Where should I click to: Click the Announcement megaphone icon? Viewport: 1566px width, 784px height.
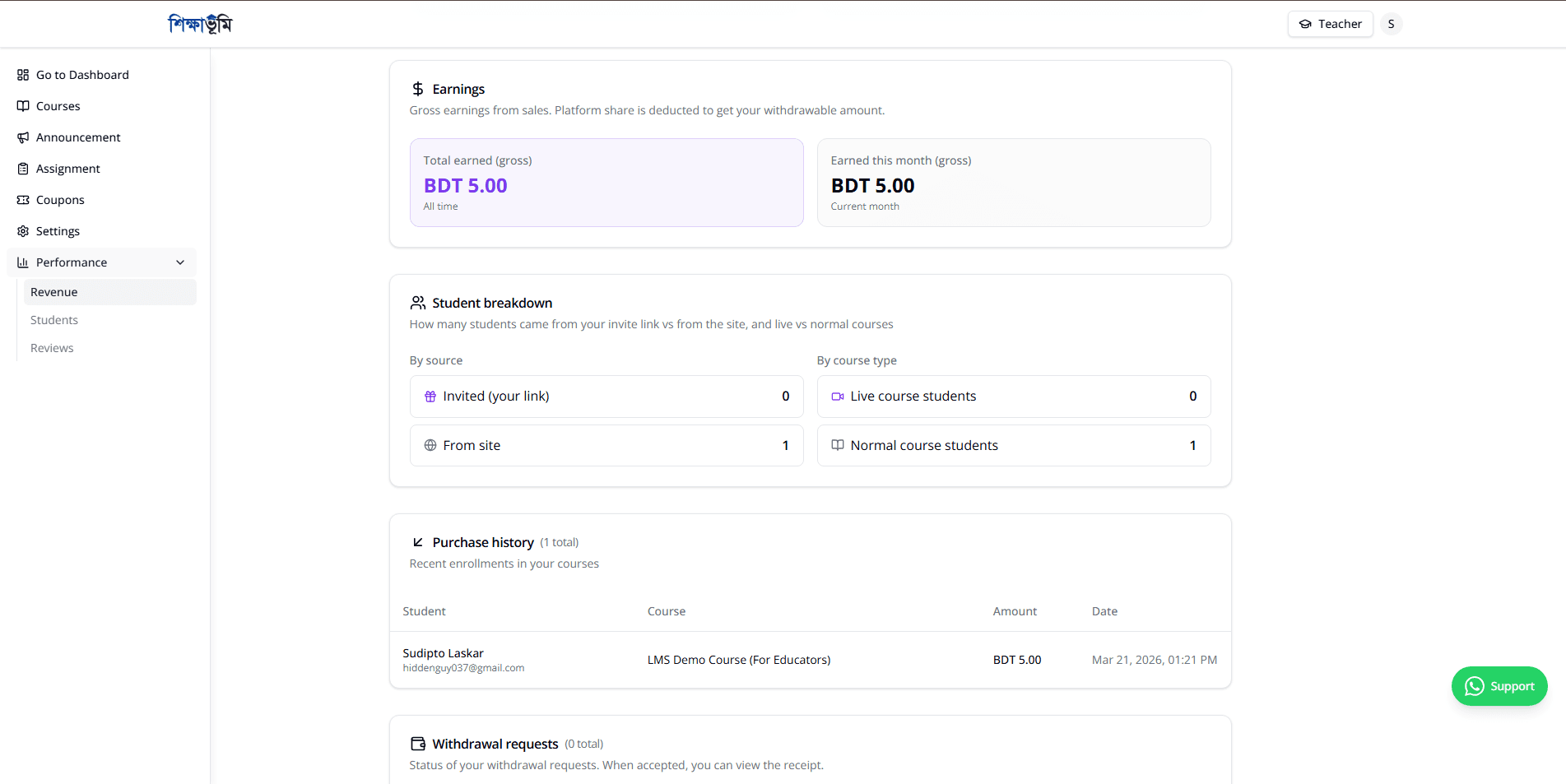click(23, 137)
